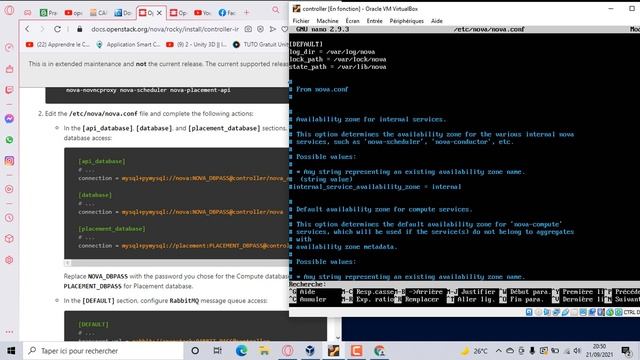
Task: Open the history clock sidebar icon
Action: point(9,218)
